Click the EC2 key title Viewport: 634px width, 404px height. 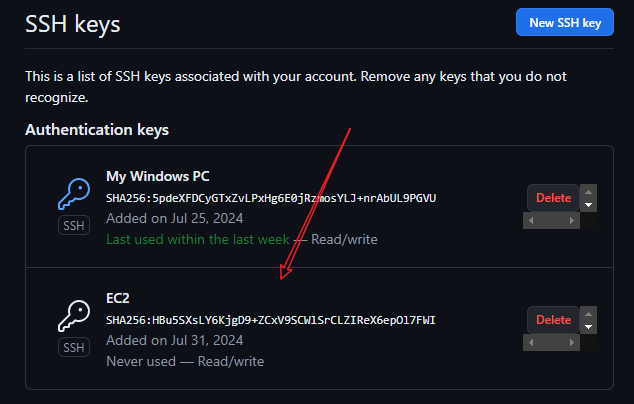[x=118, y=298]
